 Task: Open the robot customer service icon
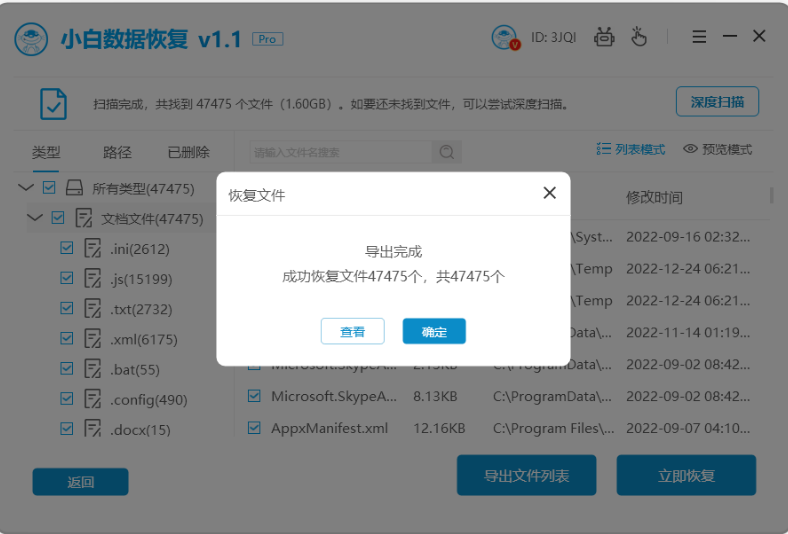(604, 37)
